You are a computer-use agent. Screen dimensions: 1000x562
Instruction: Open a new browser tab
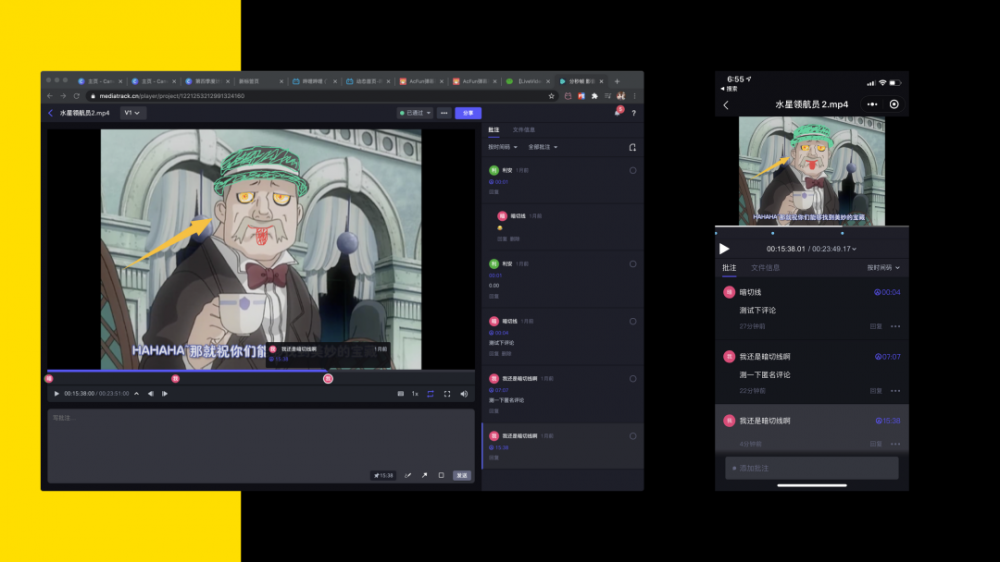617,82
